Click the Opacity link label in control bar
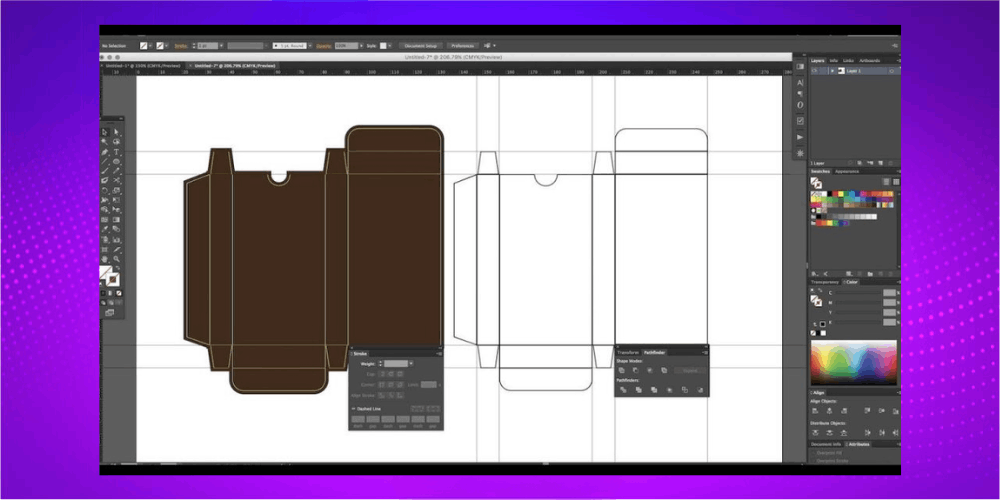The width and height of the screenshot is (1000, 500). [x=323, y=46]
